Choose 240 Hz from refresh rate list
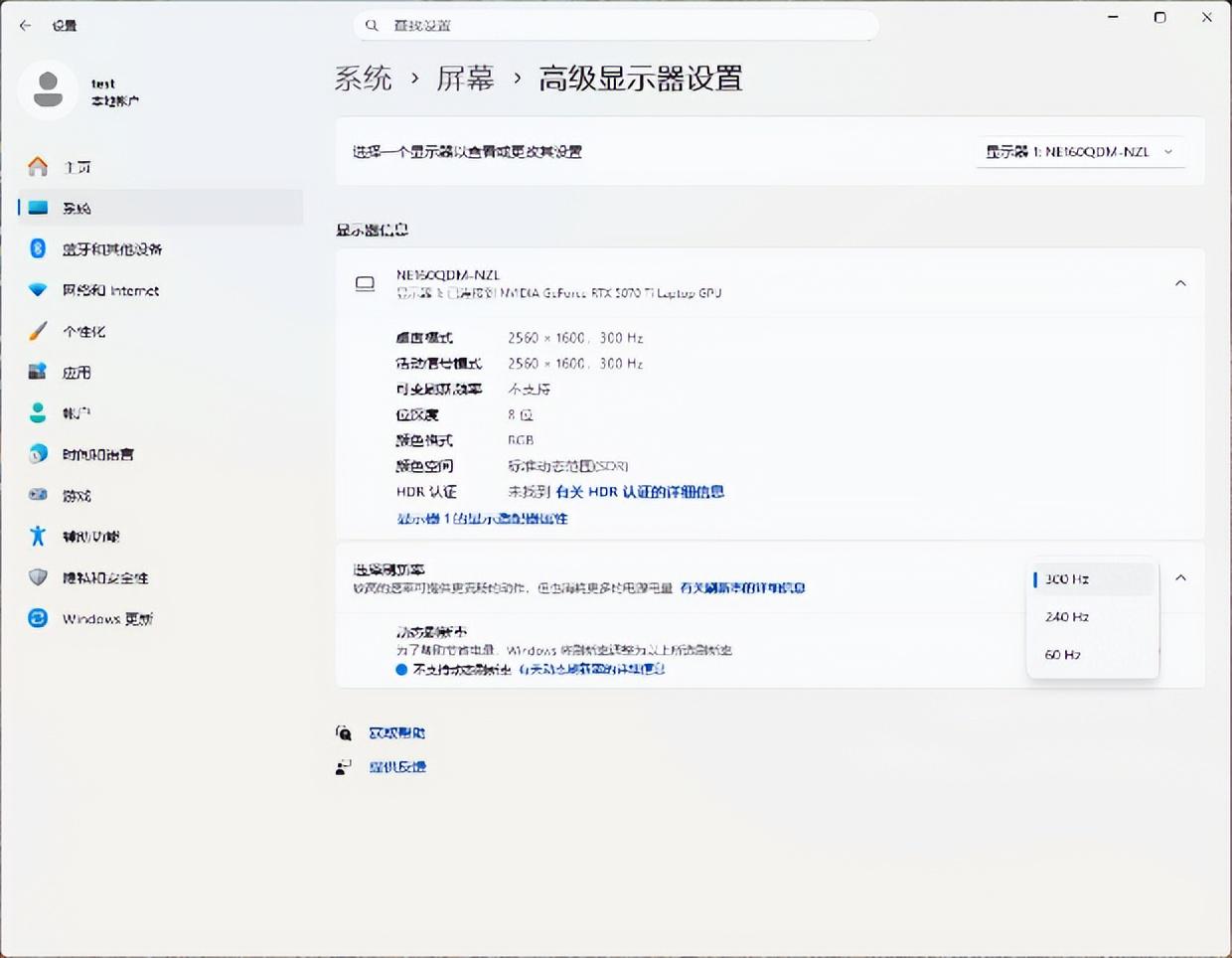This screenshot has width=1232, height=958. click(x=1067, y=617)
